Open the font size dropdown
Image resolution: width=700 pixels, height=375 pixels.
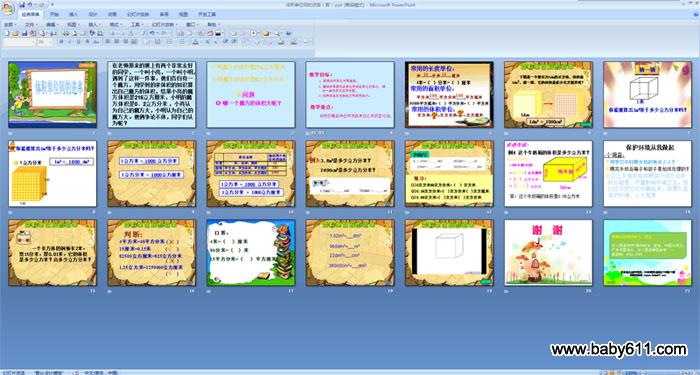(45, 42)
